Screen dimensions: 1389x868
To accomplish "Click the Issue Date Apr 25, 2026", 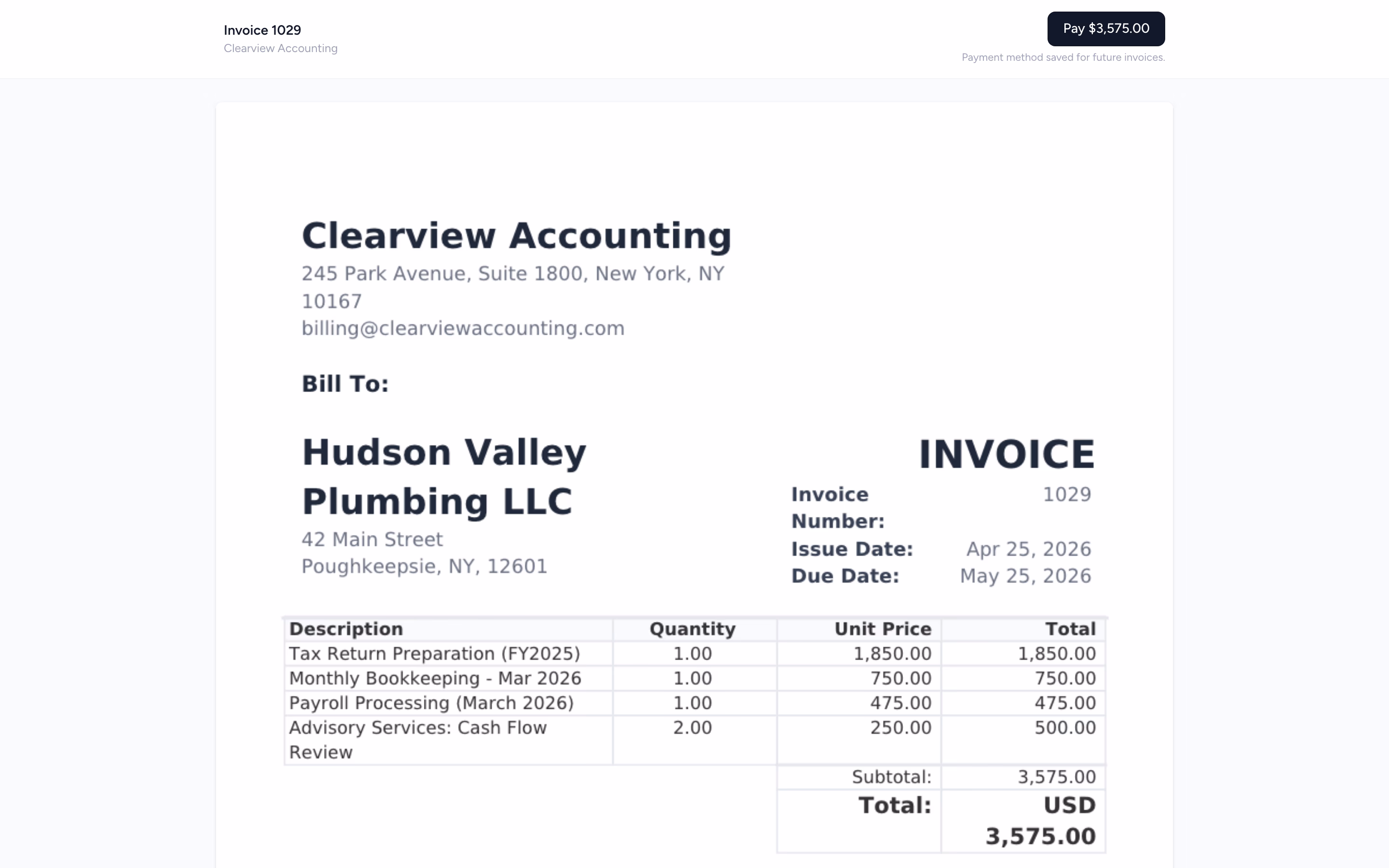I will tap(1027, 549).
